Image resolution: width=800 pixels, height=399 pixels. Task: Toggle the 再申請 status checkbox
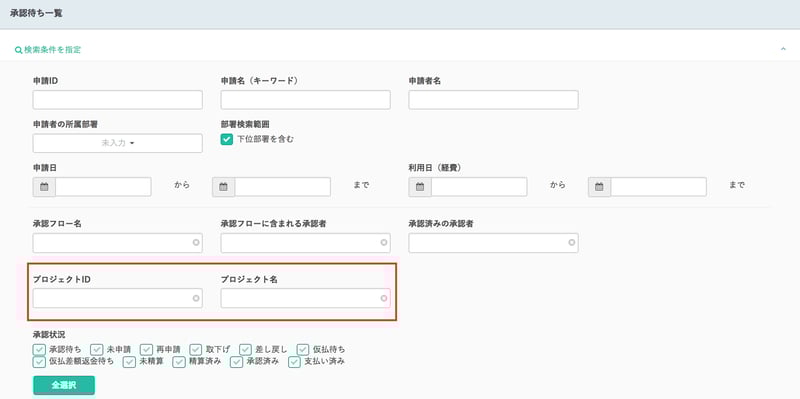(x=146, y=350)
